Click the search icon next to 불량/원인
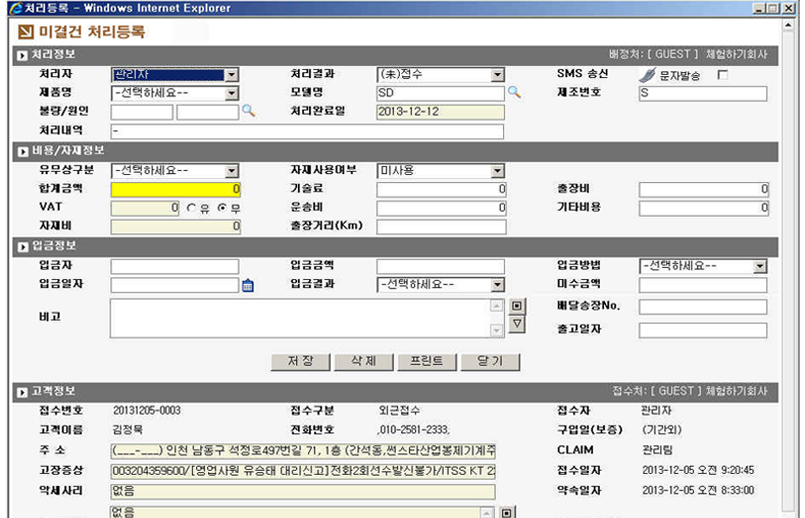The image size is (805, 518). pos(247,112)
